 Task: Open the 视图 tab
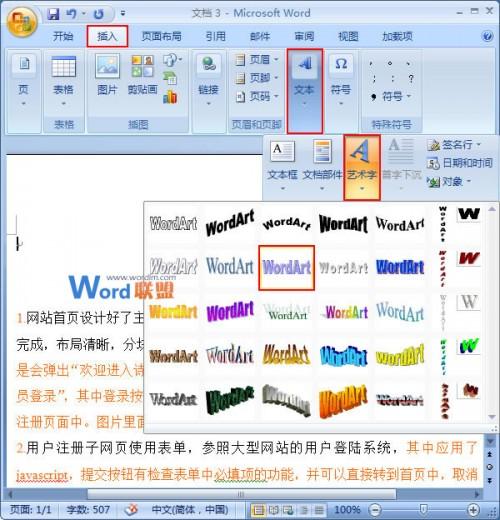click(x=348, y=36)
